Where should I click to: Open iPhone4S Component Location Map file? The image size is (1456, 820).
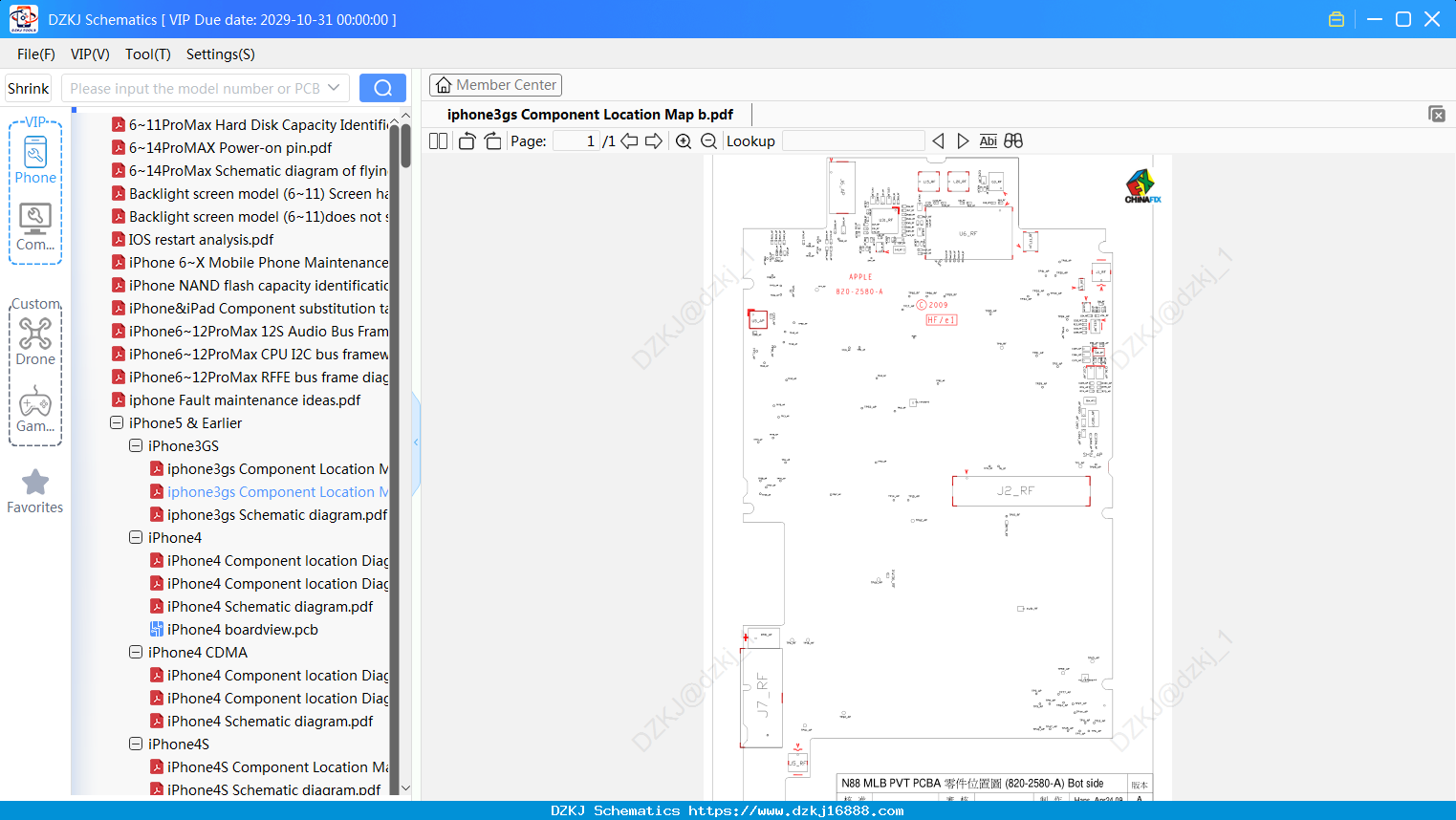[277, 767]
